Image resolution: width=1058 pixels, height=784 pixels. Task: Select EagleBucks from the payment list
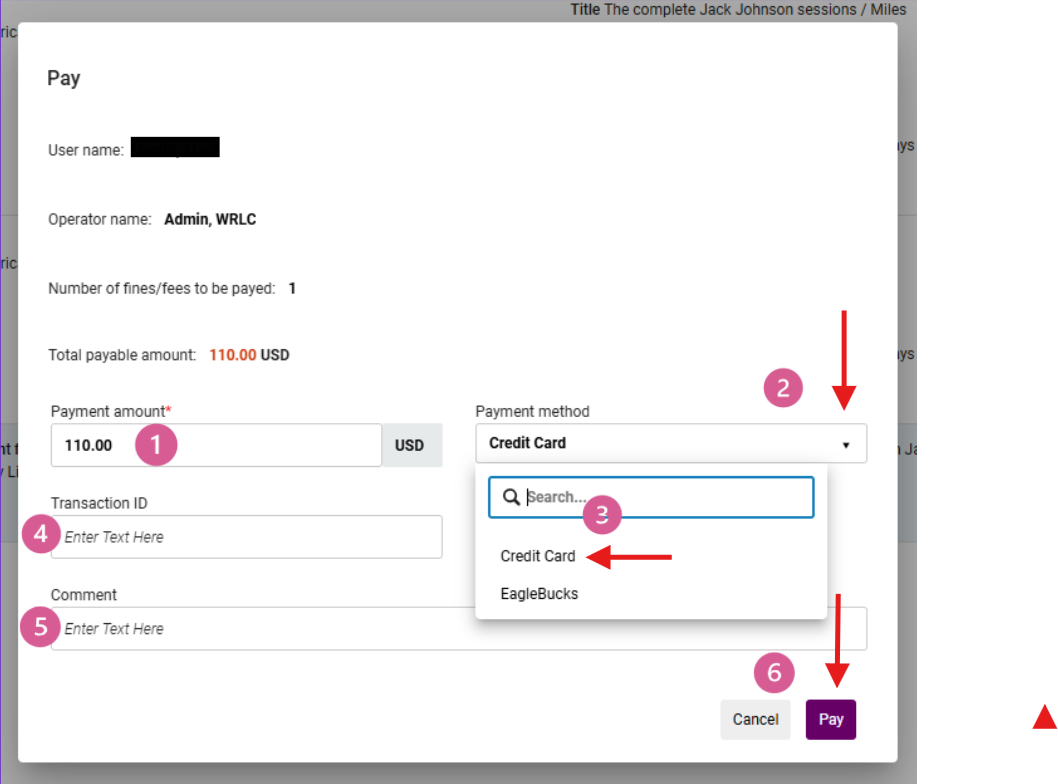[539, 593]
